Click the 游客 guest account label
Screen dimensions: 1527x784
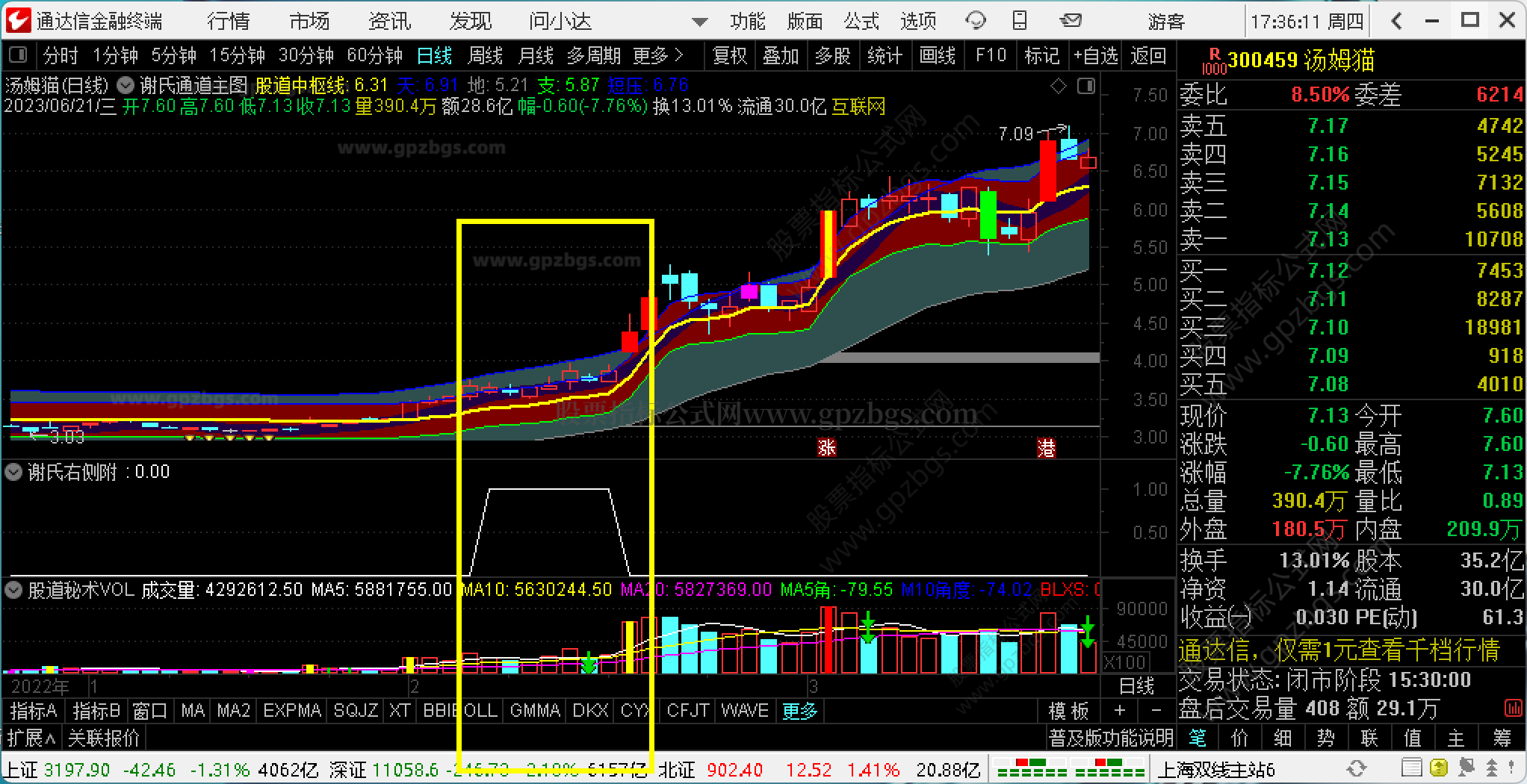tap(1166, 22)
